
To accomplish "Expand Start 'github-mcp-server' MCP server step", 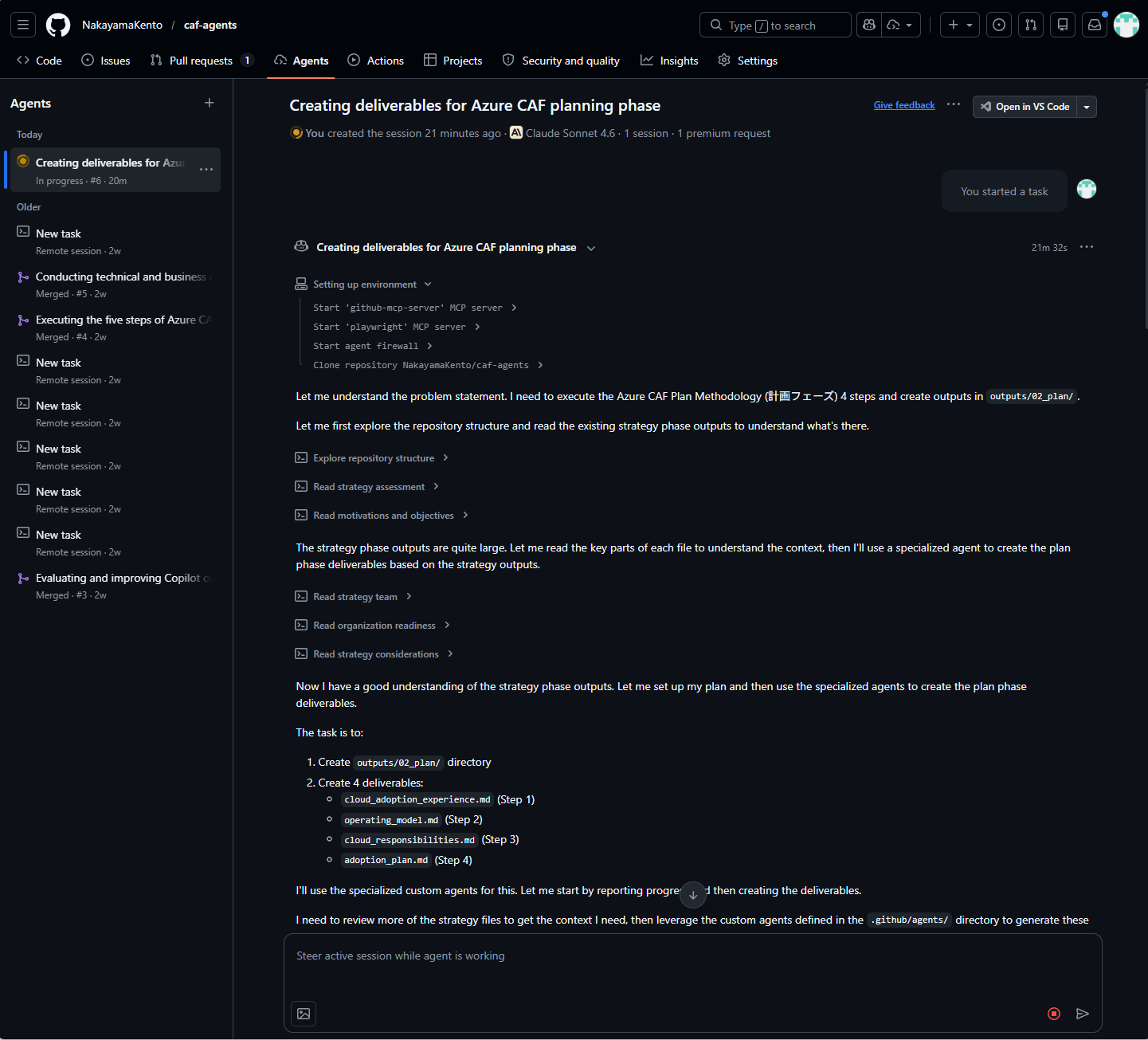I will point(415,308).
